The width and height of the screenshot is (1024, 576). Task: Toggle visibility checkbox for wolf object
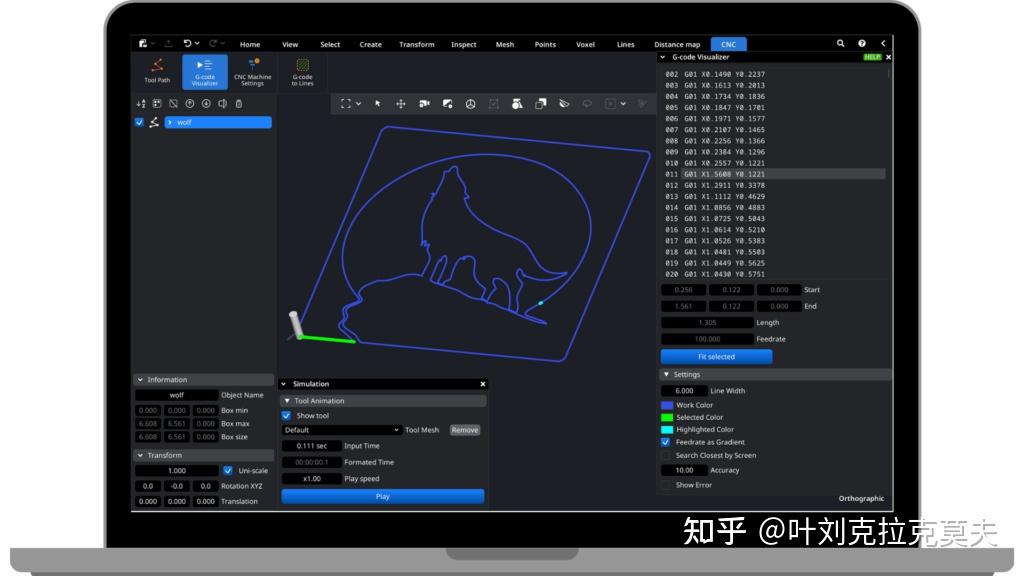[x=139, y=122]
